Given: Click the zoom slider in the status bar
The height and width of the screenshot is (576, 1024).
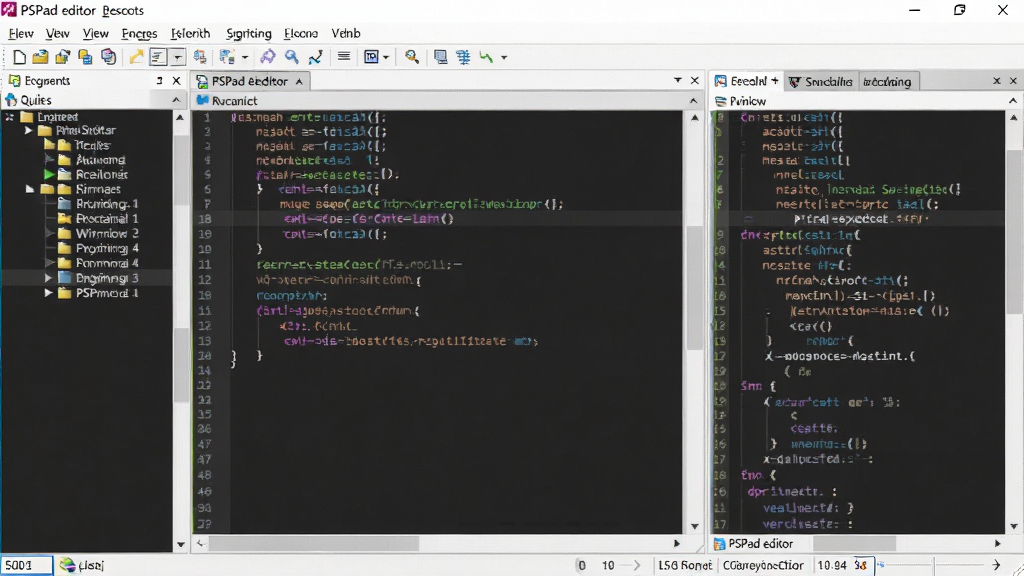Looking at the screenshot, I should 935,565.
